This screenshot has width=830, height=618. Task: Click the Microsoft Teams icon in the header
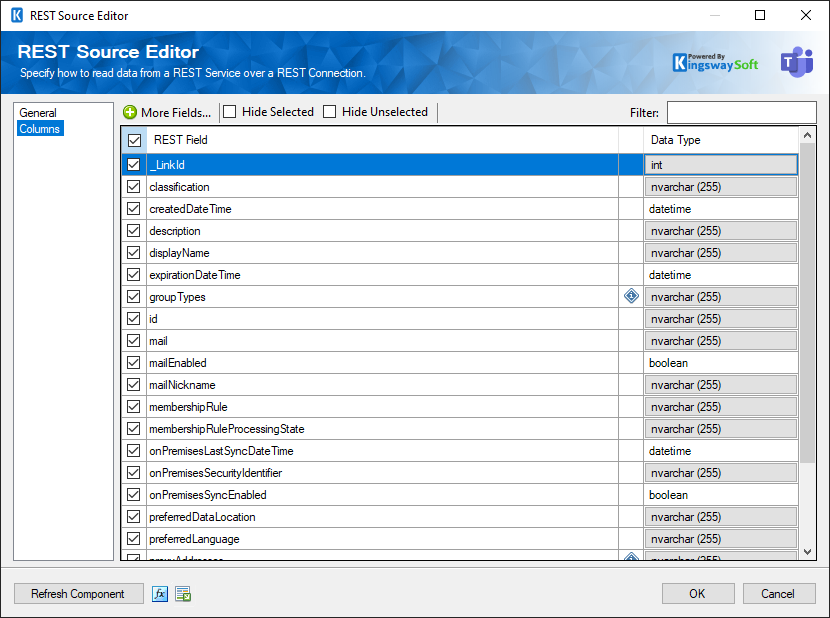point(797,61)
